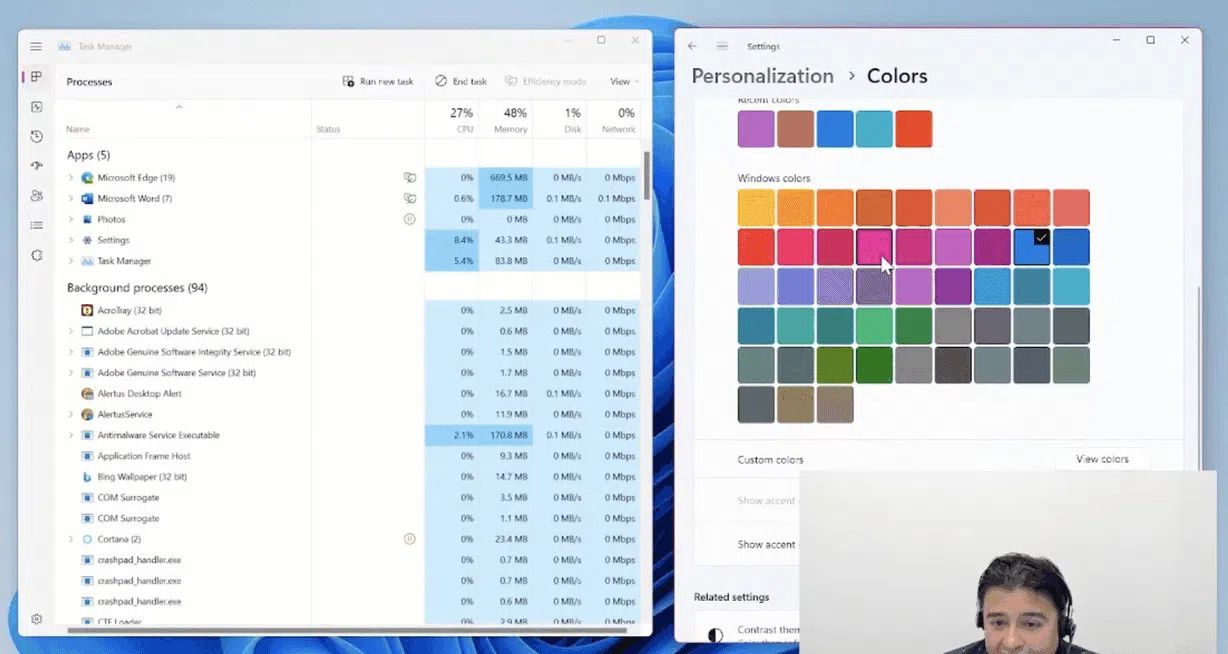This screenshot has width=1228, height=654.
Task: Open App history in Task Manager sidebar
Action: (36, 136)
